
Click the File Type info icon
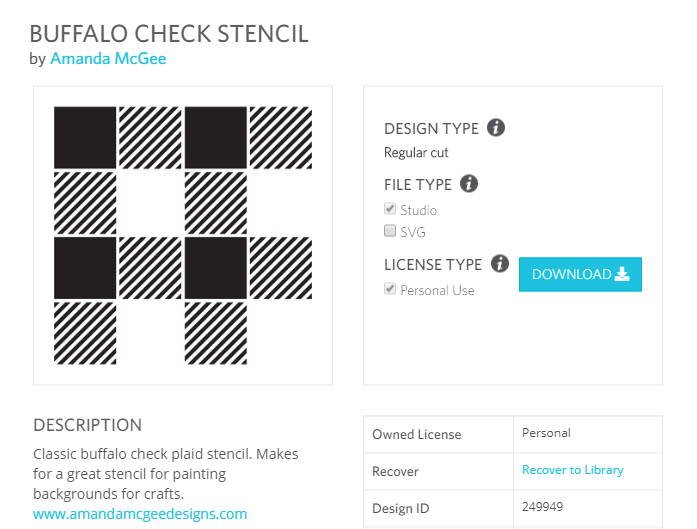tap(469, 184)
